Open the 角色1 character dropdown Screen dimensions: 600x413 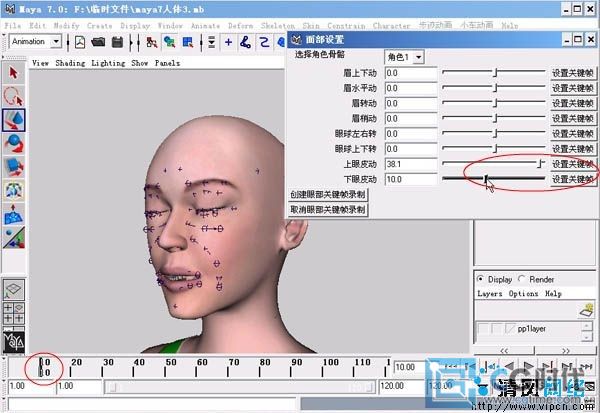point(419,57)
